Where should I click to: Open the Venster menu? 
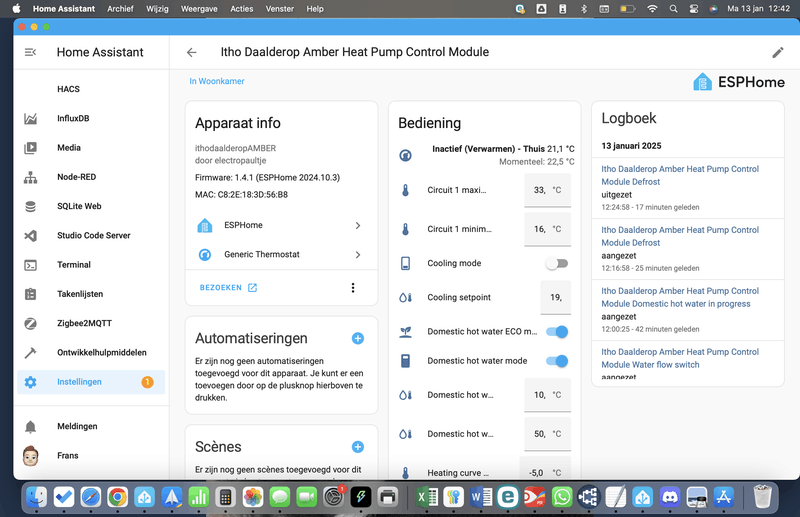(x=280, y=9)
